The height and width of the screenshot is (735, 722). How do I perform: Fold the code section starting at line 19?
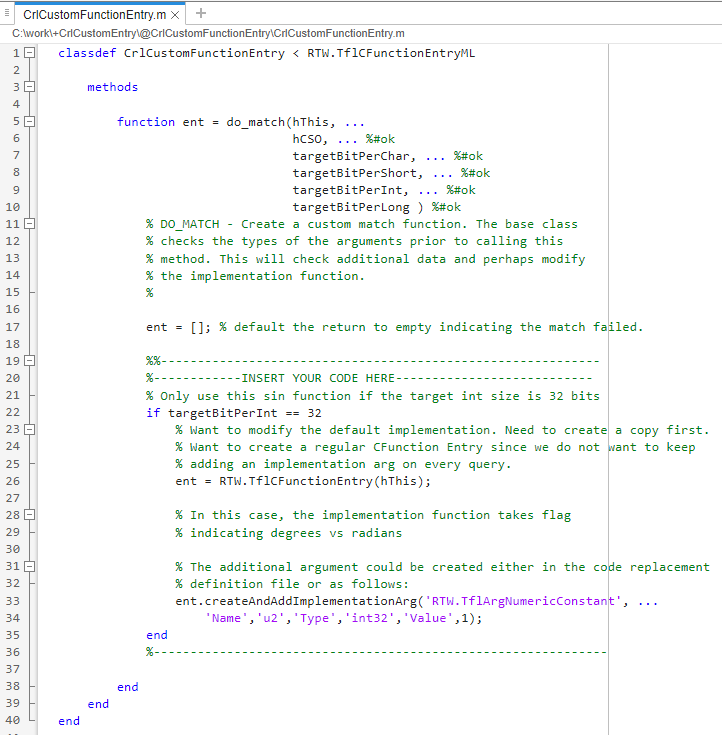coord(29,360)
